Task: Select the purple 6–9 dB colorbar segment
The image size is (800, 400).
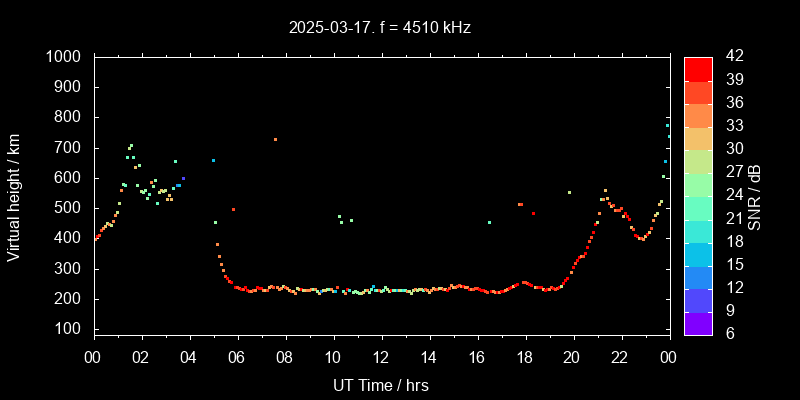Action: pyautogui.click(x=698, y=322)
